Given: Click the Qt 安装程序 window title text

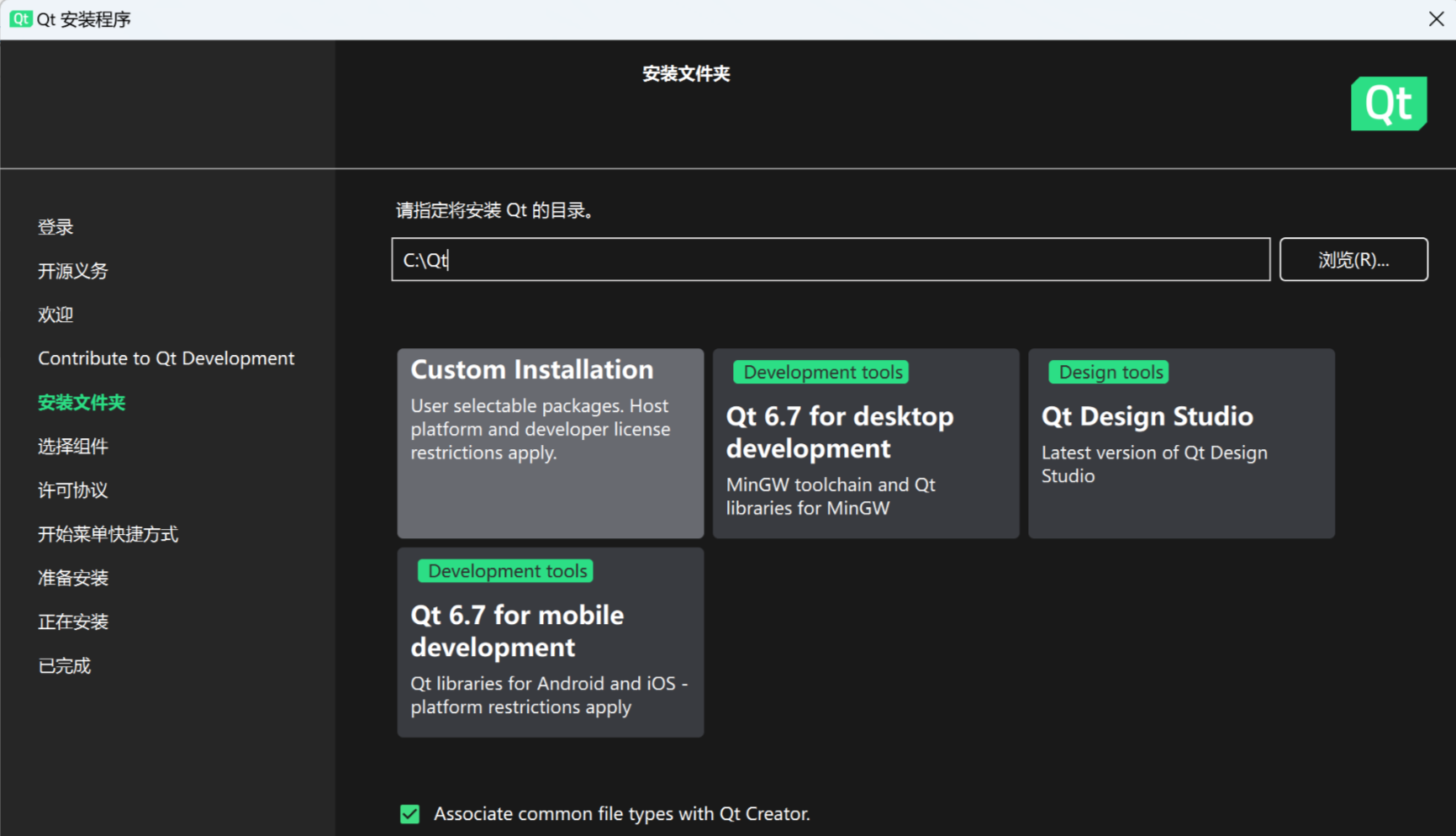Looking at the screenshot, I should coord(84,19).
